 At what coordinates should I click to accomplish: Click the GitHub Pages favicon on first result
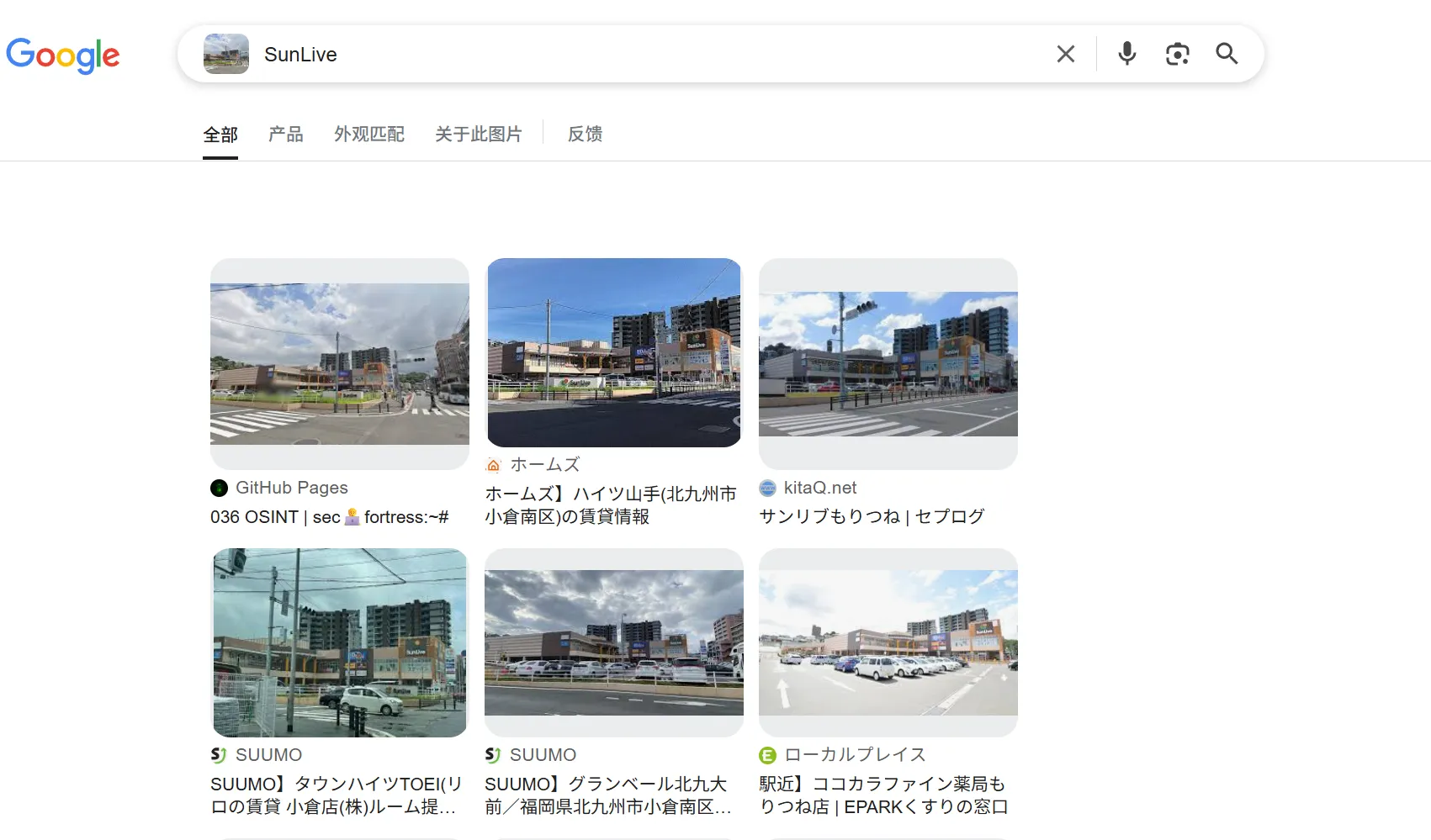(219, 487)
